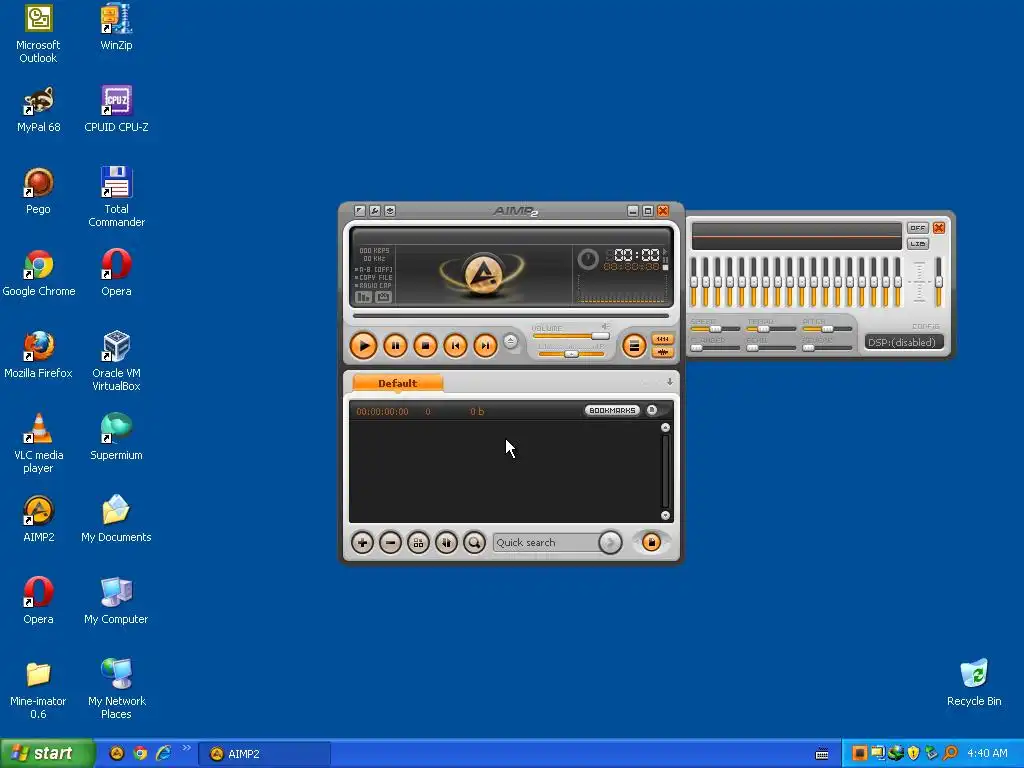This screenshot has width=1024, height=768.
Task: Click the bars button on the display
Action: click(x=363, y=297)
